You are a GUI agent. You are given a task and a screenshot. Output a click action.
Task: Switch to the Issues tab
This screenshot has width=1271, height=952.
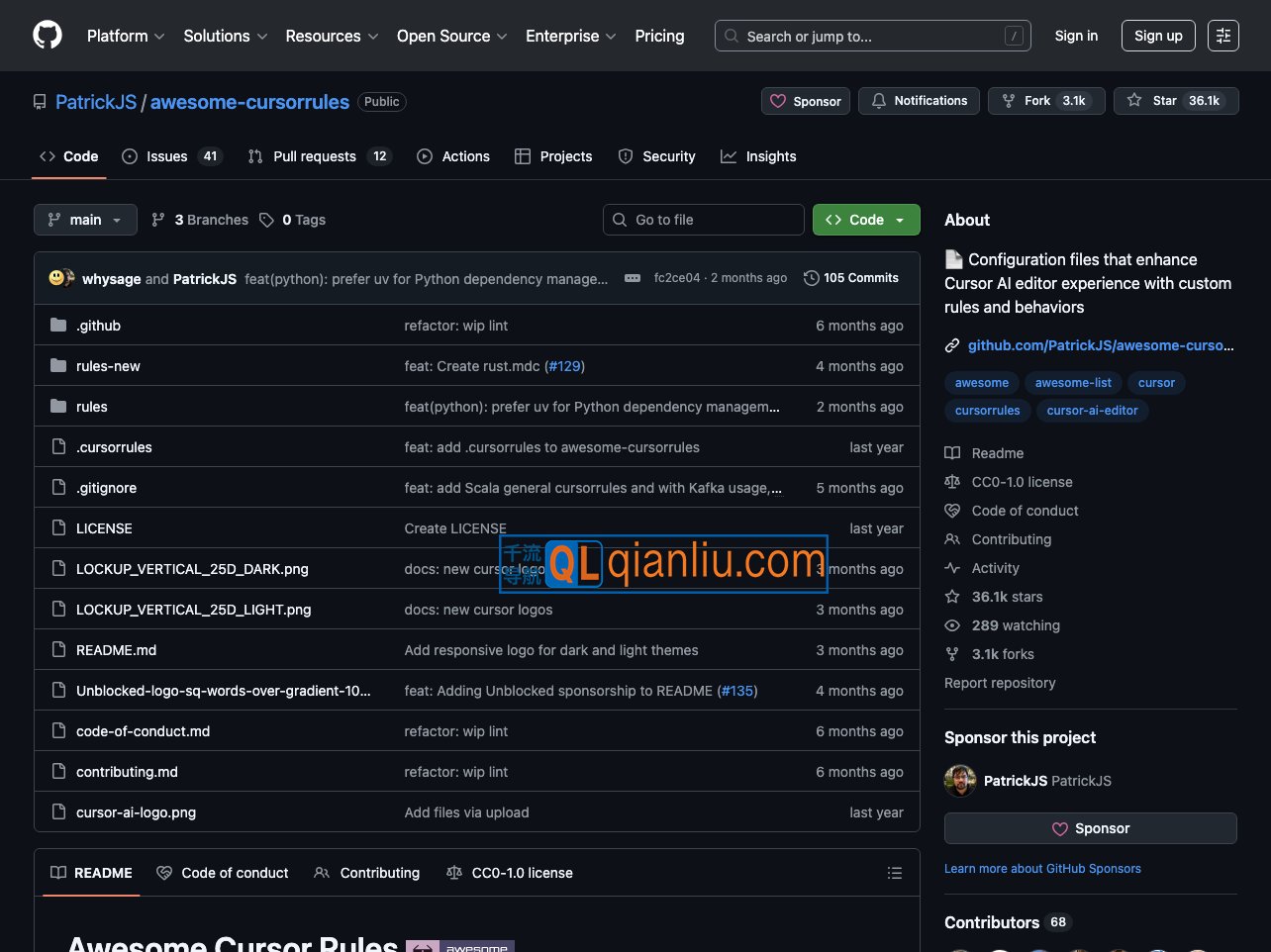170,156
